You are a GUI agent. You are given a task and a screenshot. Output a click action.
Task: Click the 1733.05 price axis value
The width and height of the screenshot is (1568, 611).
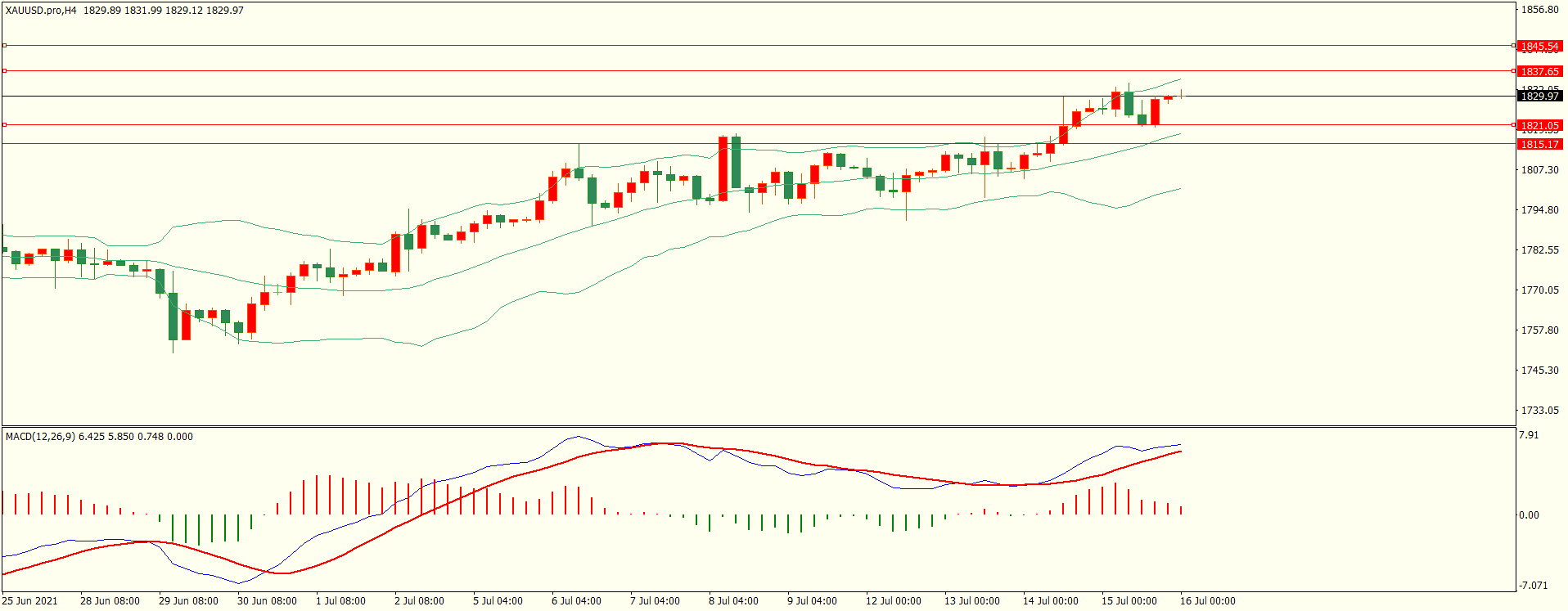tap(1539, 411)
